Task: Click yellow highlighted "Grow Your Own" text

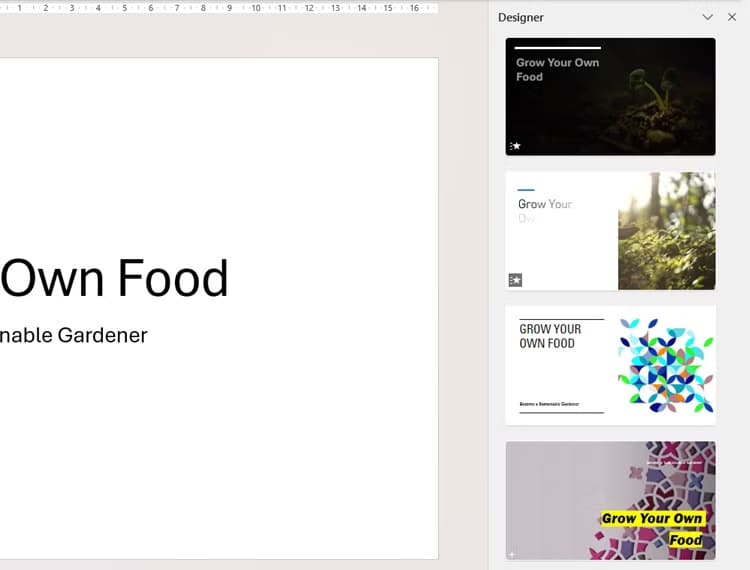Action: (652, 518)
